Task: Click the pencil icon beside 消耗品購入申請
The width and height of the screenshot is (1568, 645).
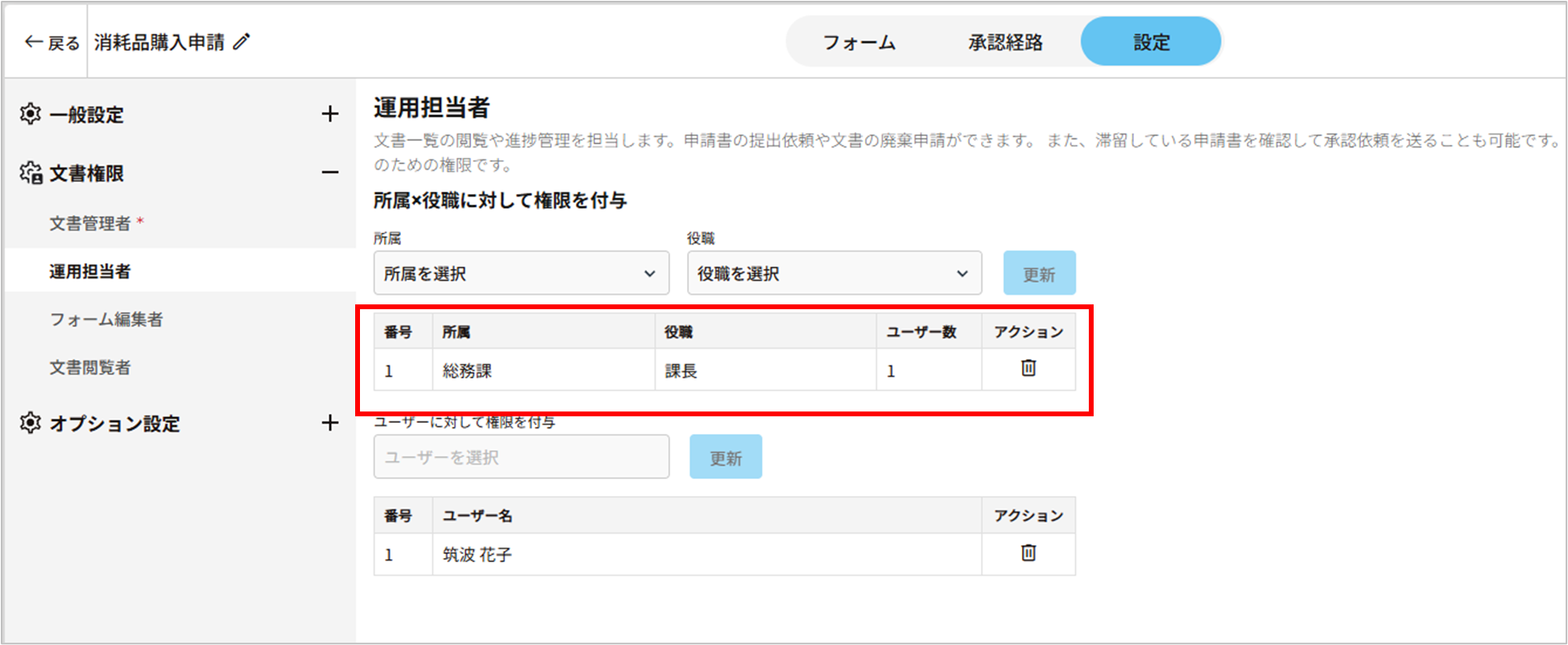Action: [242, 42]
